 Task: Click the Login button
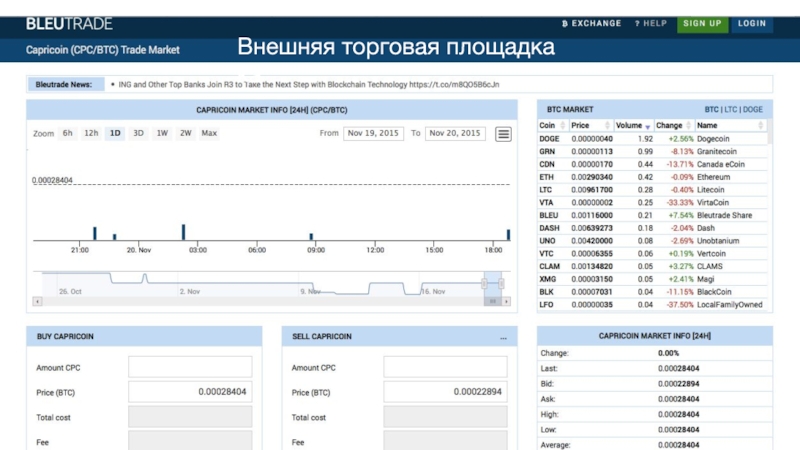[x=752, y=23]
